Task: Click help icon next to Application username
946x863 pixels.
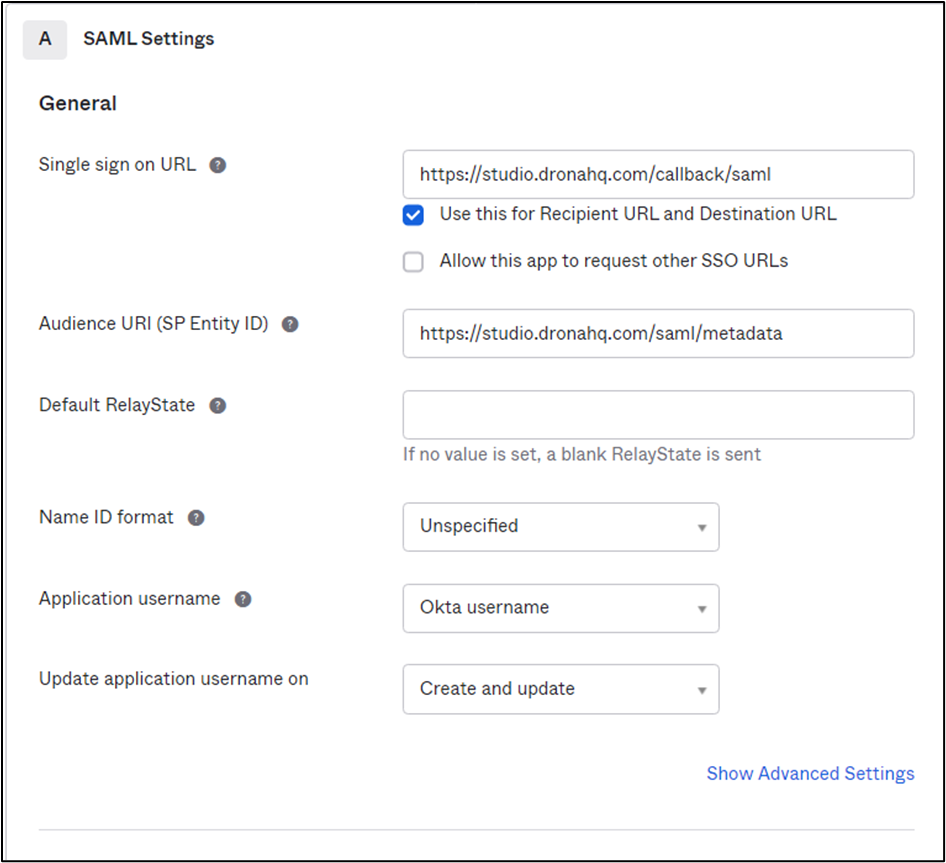Action: 243,599
